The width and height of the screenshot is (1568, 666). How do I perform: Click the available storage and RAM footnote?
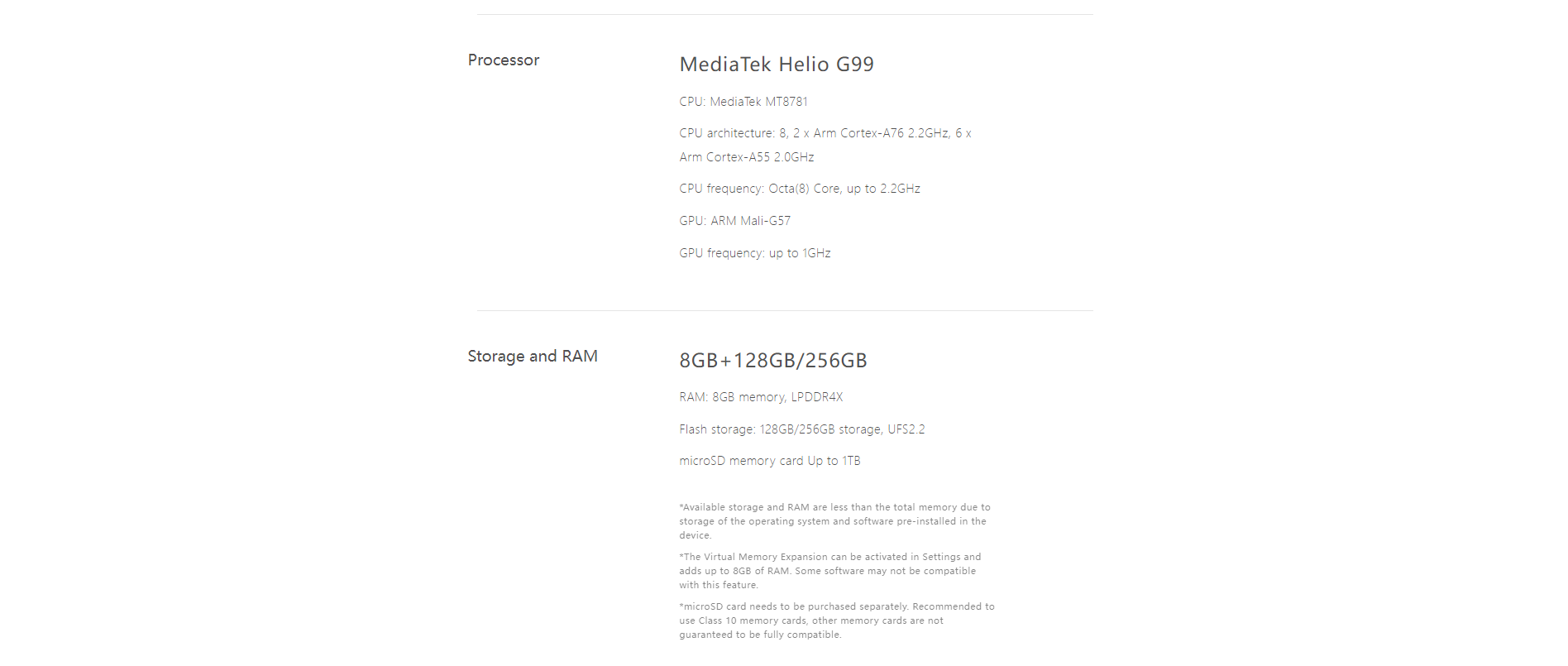[x=835, y=521]
